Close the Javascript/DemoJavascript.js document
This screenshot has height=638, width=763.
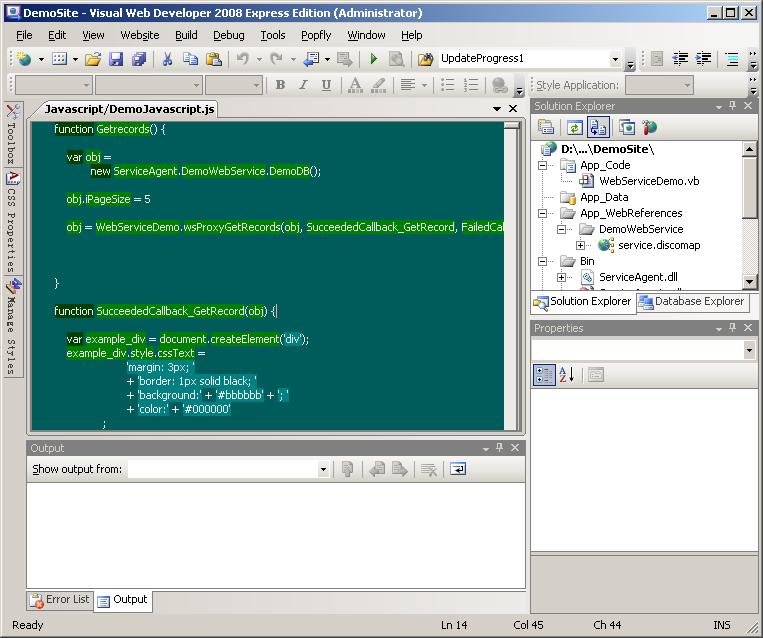tap(513, 109)
